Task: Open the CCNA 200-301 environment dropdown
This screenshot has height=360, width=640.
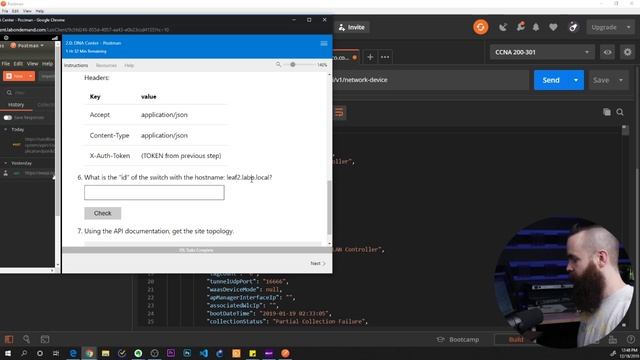Action: [542, 52]
